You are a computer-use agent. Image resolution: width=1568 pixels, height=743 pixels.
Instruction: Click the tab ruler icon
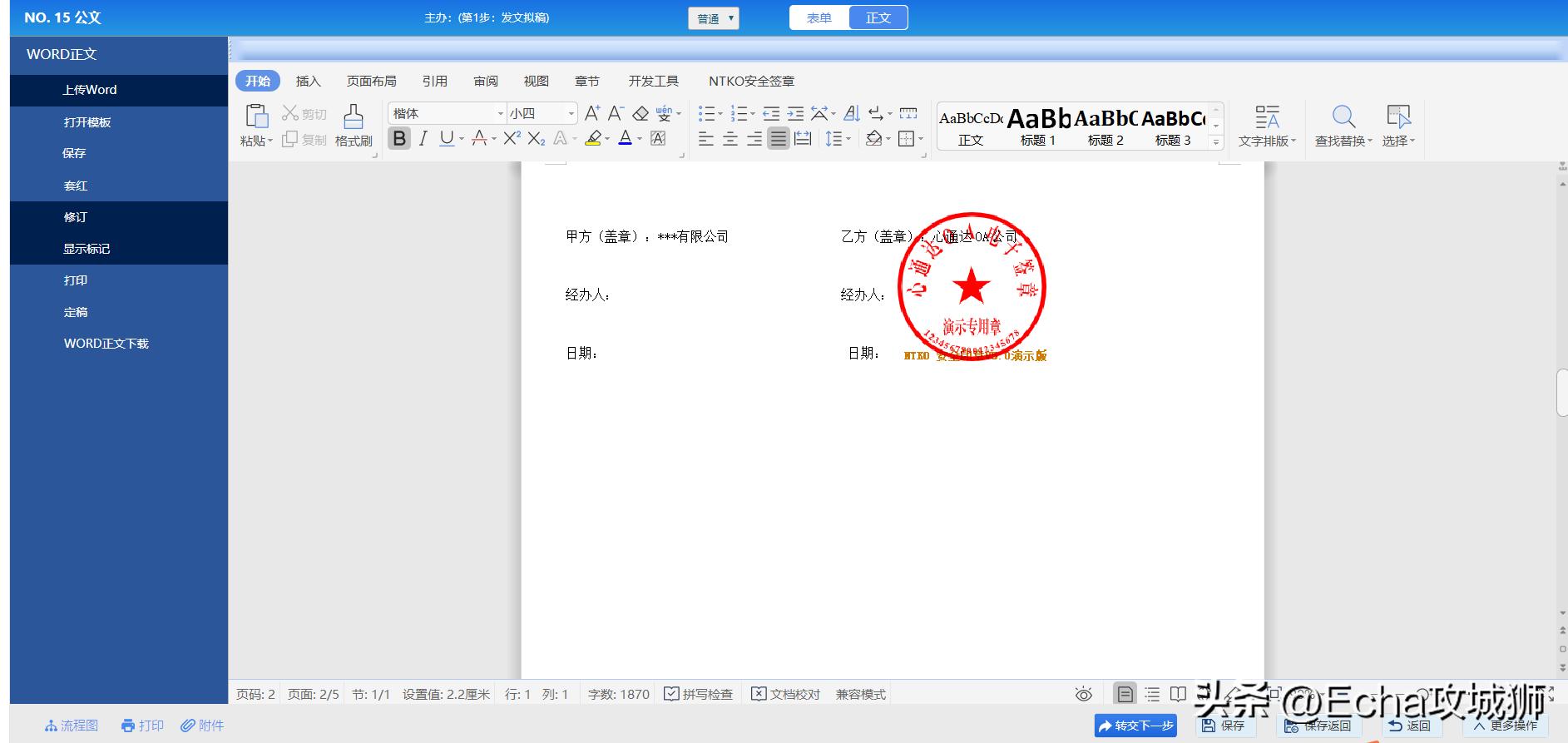pos(908,113)
